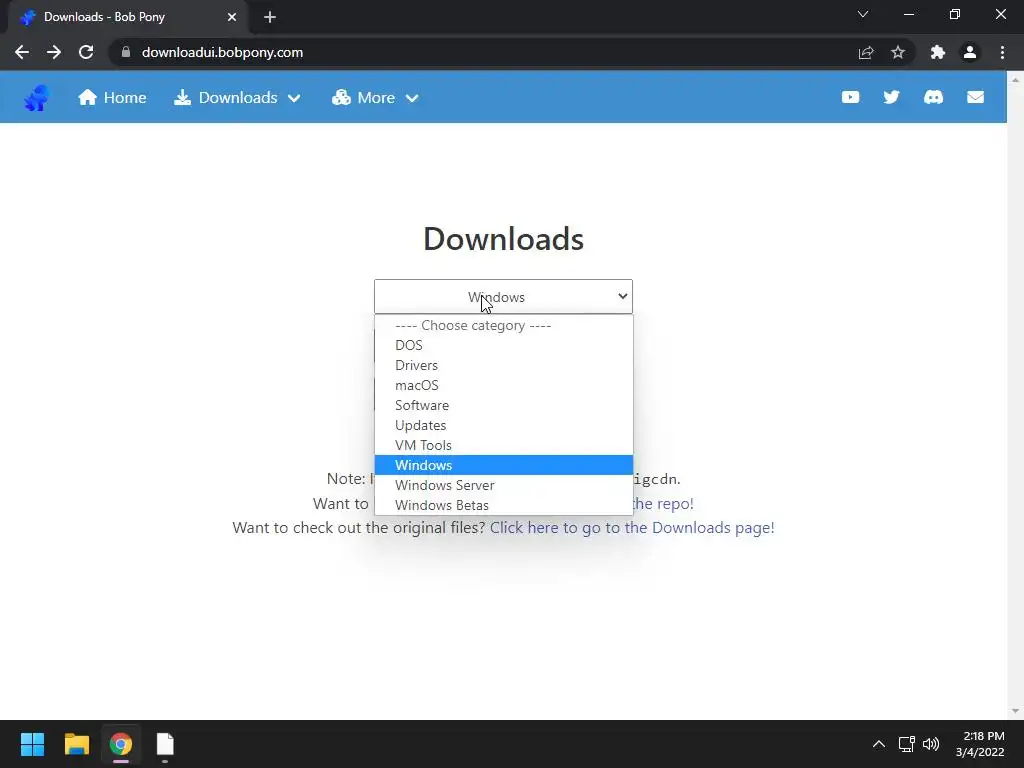Select Drivers from the category list
Screen dimensions: 1024x768
(x=504, y=365)
